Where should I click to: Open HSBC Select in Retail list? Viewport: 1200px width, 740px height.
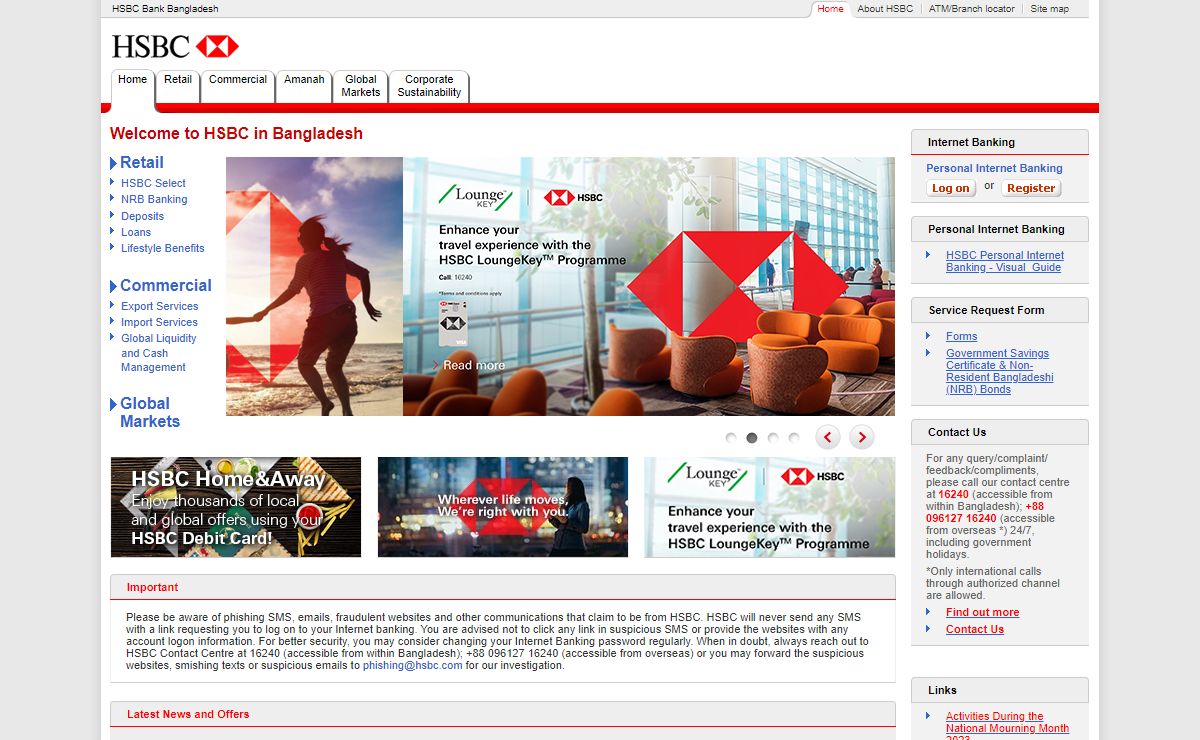coord(153,183)
